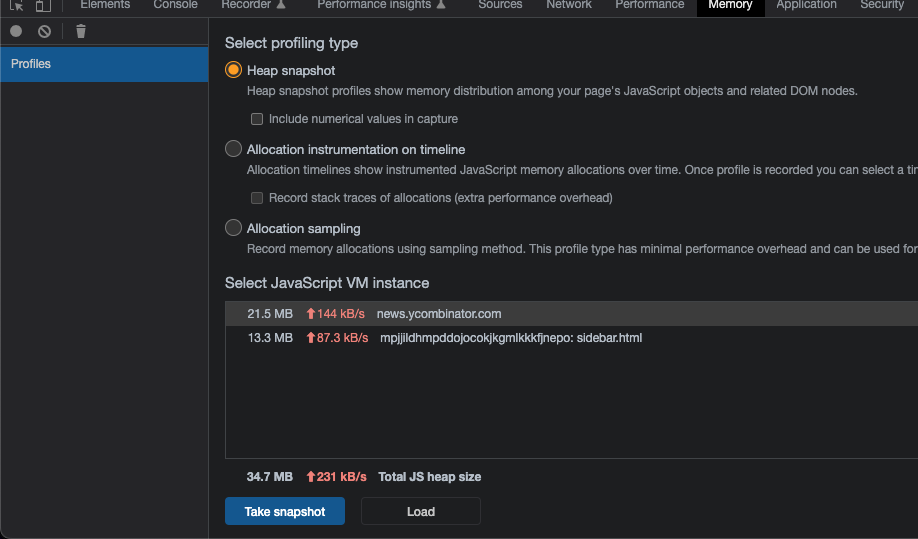918x539 pixels.
Task: Select the news.ycombinator.com VM instance
Action: coord(571,314)
